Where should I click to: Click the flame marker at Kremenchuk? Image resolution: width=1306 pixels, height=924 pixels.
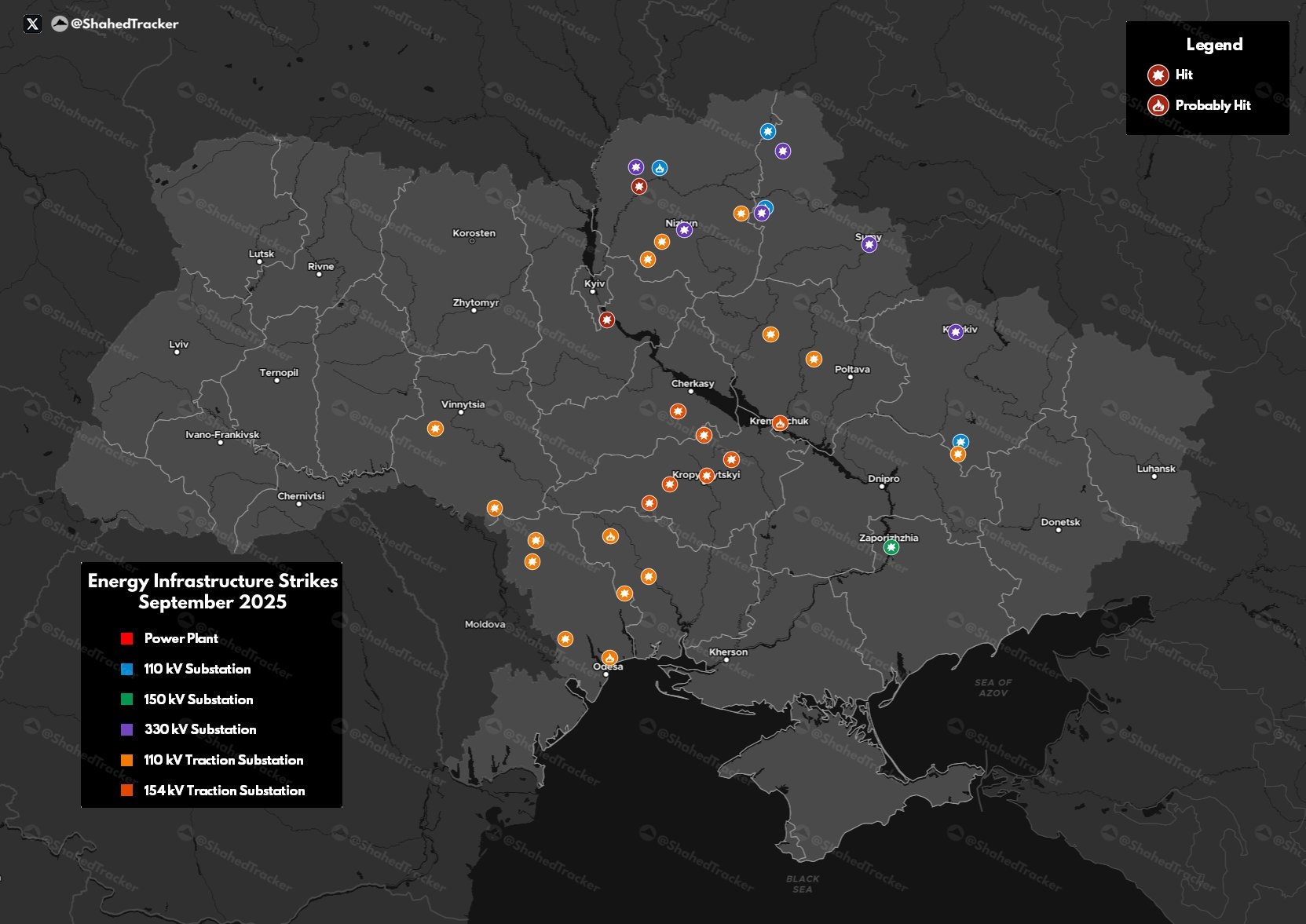tap(780, 423)
